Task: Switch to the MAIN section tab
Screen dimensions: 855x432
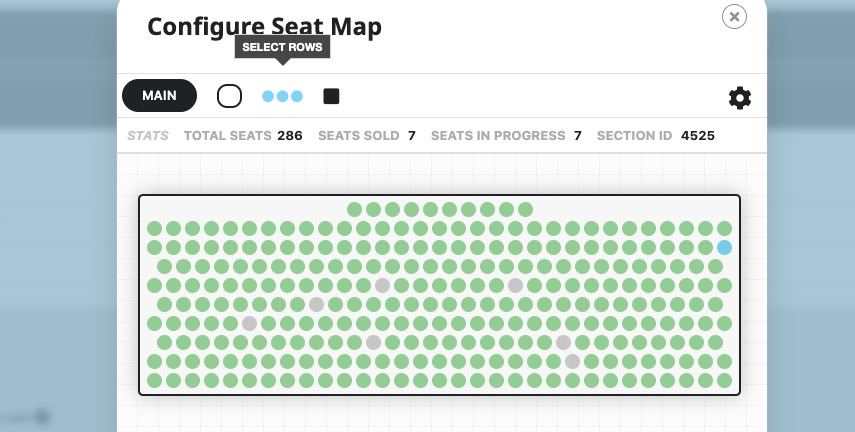Action: tap(159, 95)
